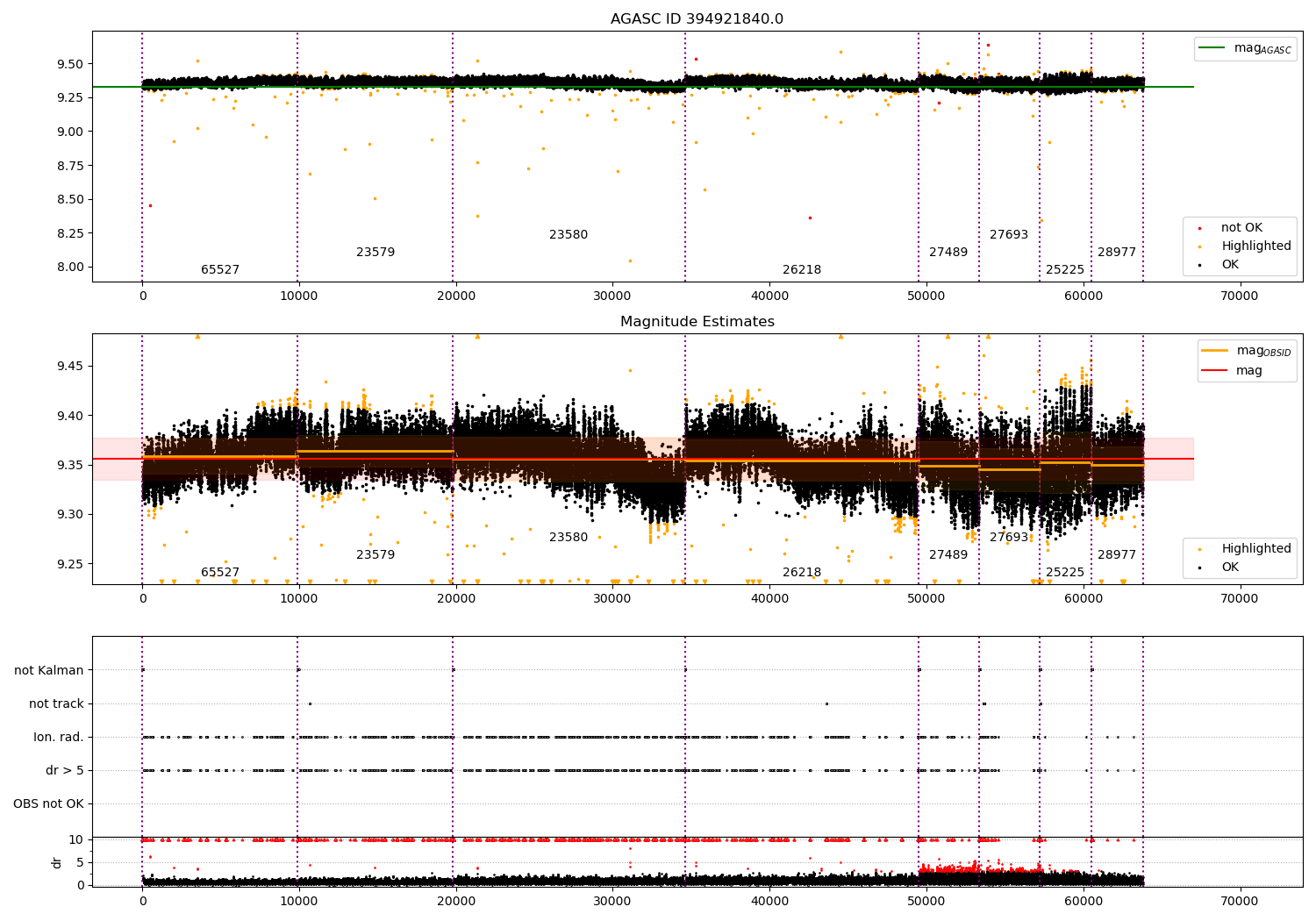Click OBSID label 28977 in the top plot
Viewport: 1316px width, 921px height.
point(1117,253)
